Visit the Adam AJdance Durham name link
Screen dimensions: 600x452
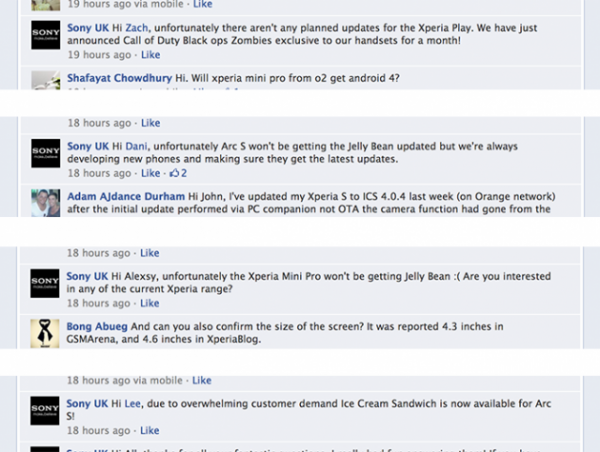[130, 196]
